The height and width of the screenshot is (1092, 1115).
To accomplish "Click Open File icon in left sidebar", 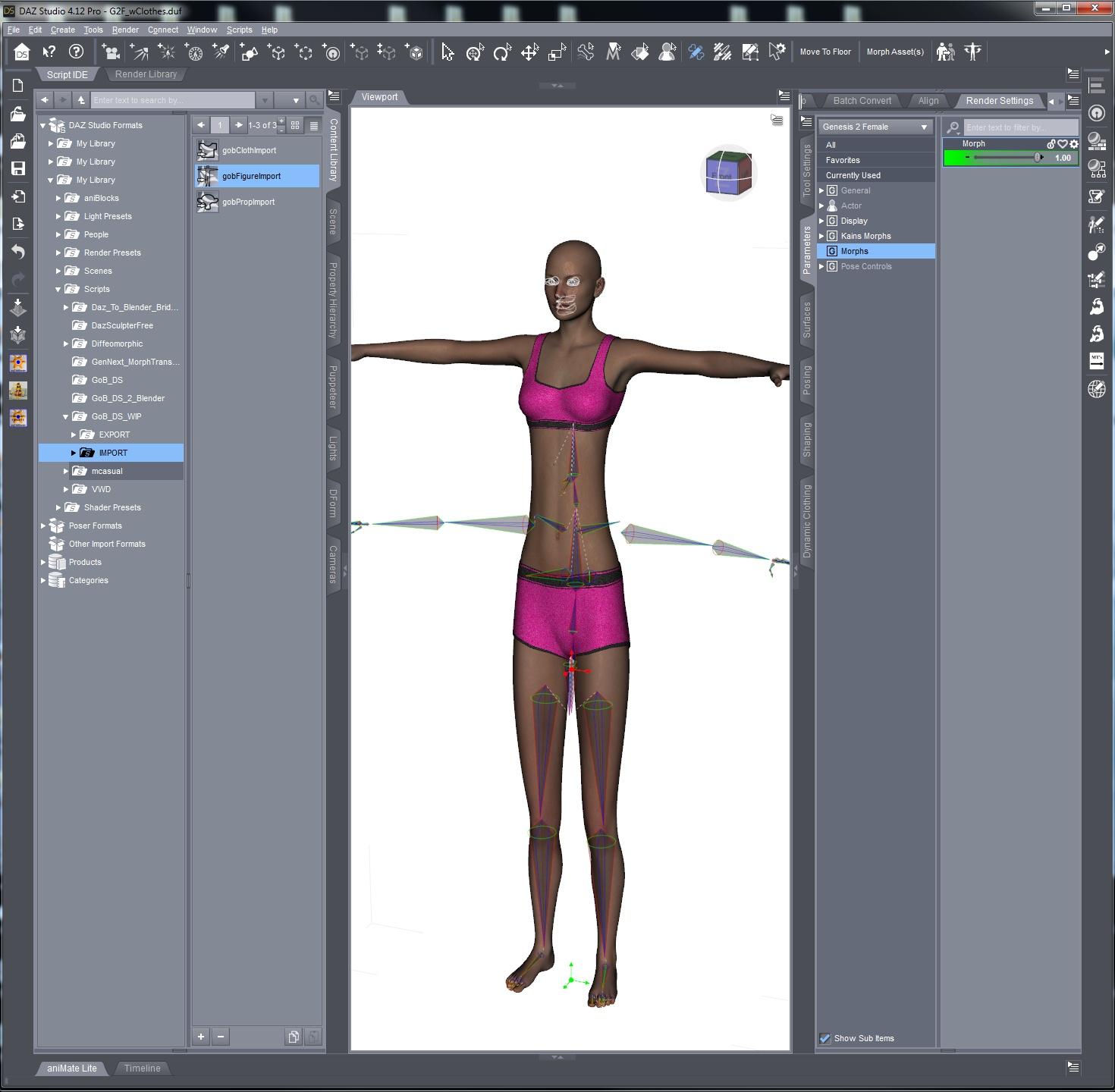I will point(18,114).
